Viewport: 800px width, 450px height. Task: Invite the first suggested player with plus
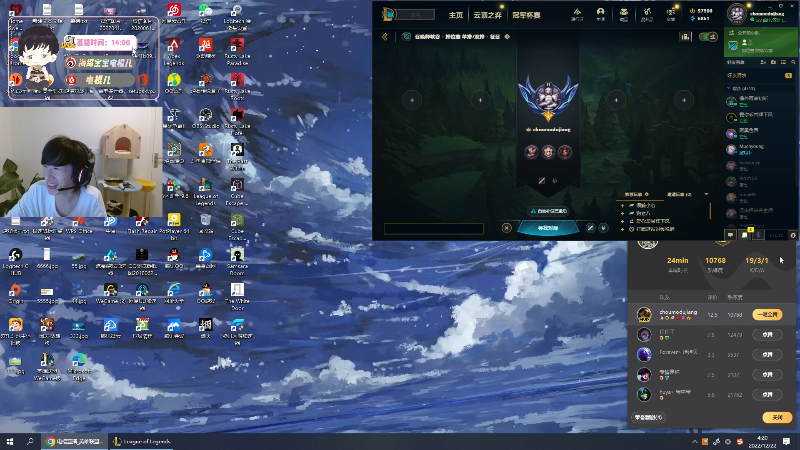tap(622, 206)
